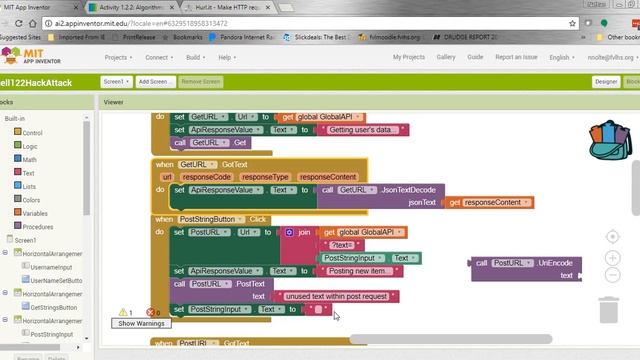Click the viewer horizontal scrollbar
The height and width of the screenshot is (360, 640).
tap(451, 339)
